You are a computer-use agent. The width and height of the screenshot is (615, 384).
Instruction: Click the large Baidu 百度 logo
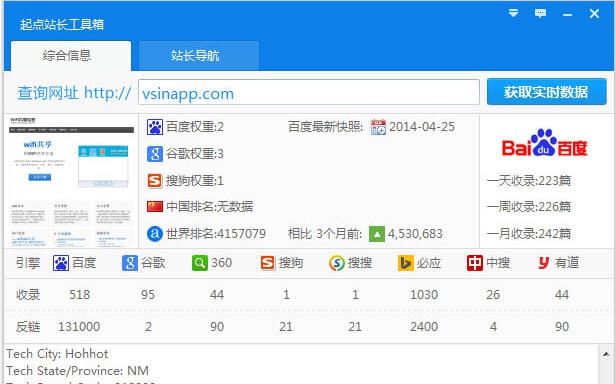(545, 143)
